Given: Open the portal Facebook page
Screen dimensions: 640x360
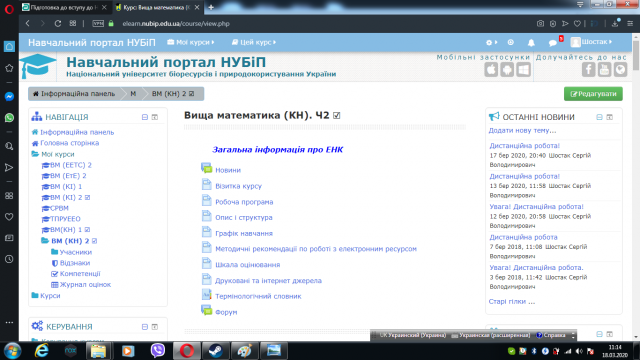Looking at the screenshot, I should coord(588,70).
